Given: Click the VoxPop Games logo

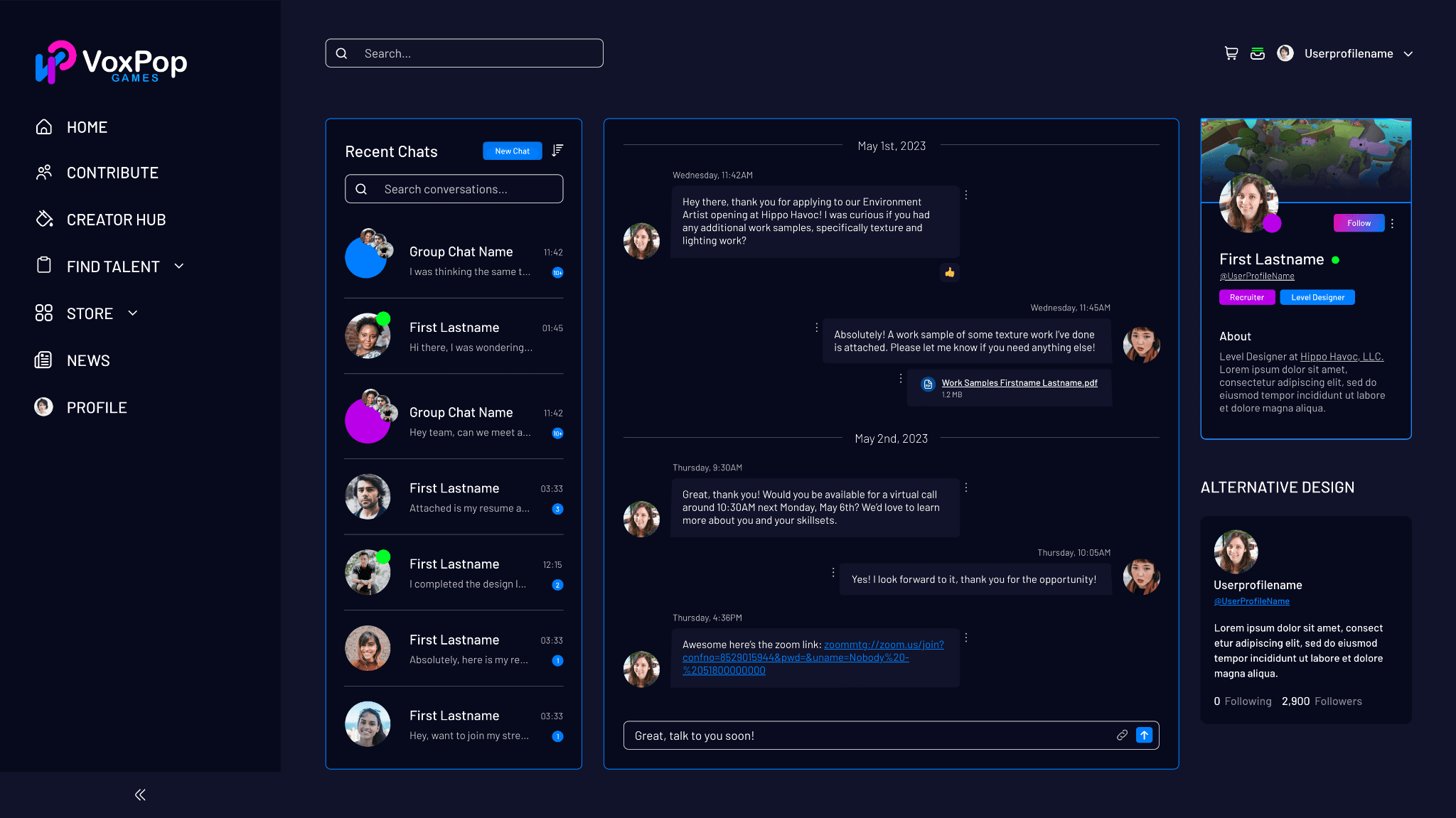Looking at the screenshot, I should pos(112,63).
